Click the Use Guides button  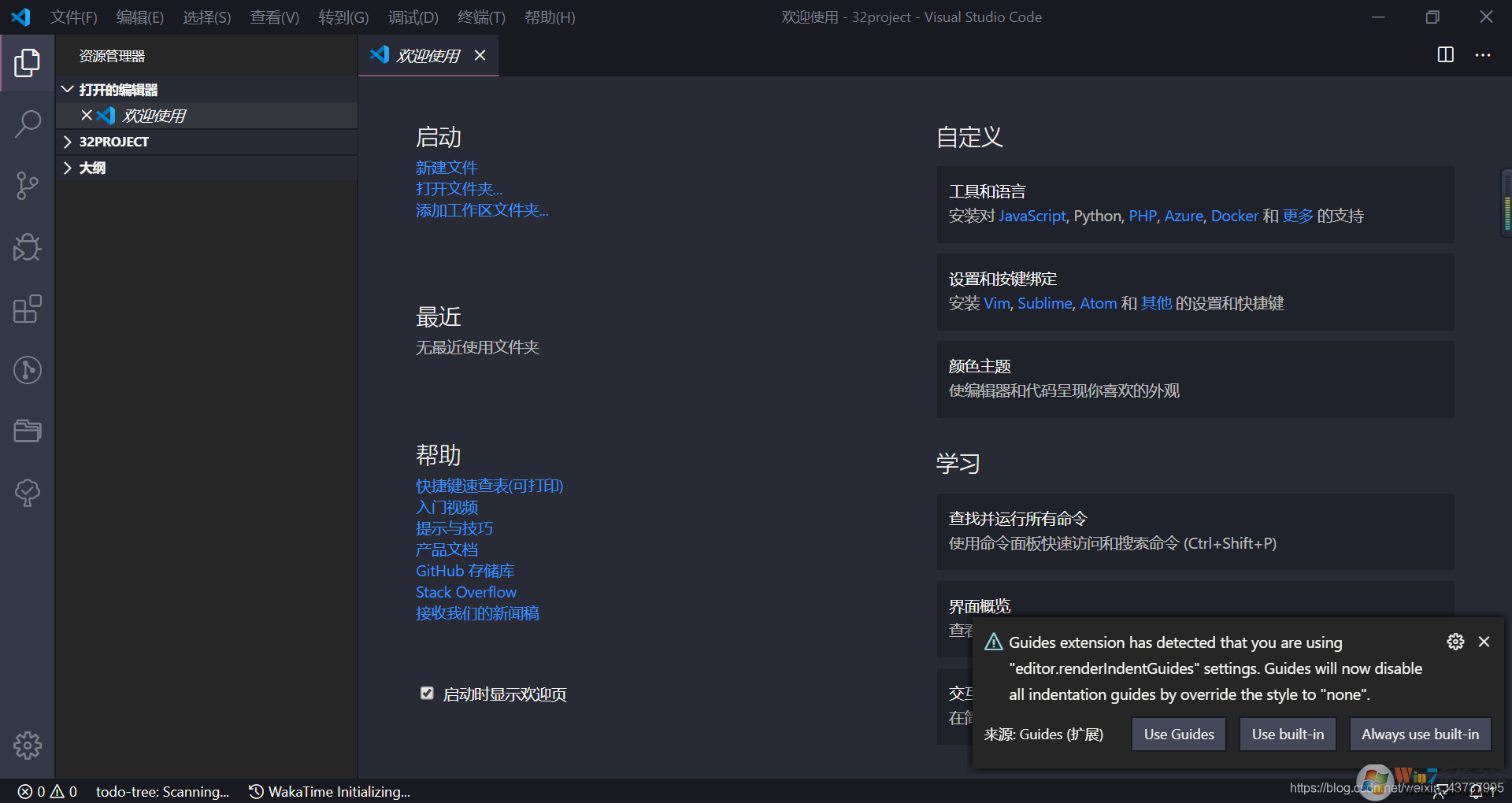[x=1178, y=734]
